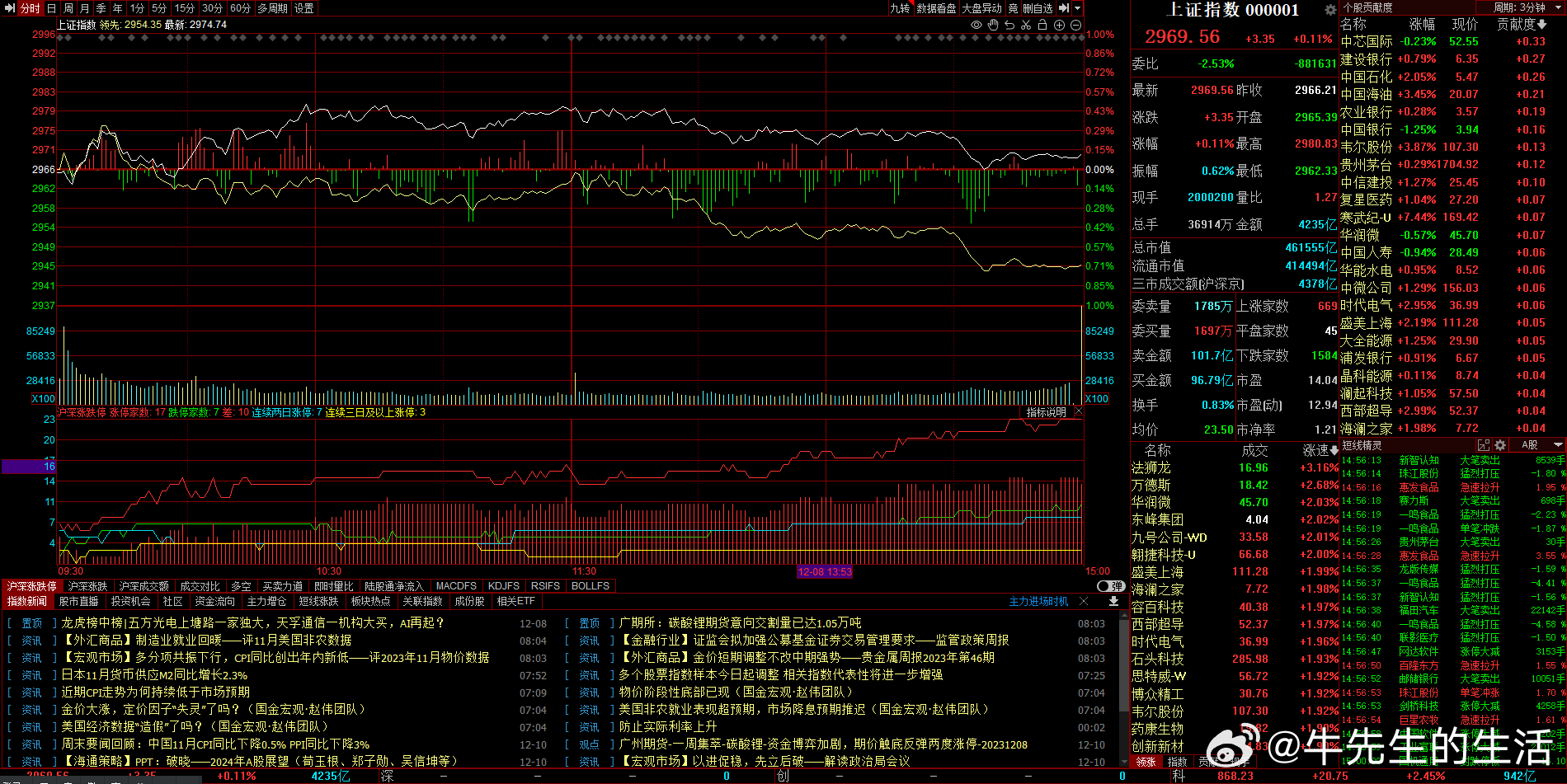The height and width of the screenshot is (784, 1567).
Task: Zoom in with the plus circle icon
Action: [x=1060, y=25]
